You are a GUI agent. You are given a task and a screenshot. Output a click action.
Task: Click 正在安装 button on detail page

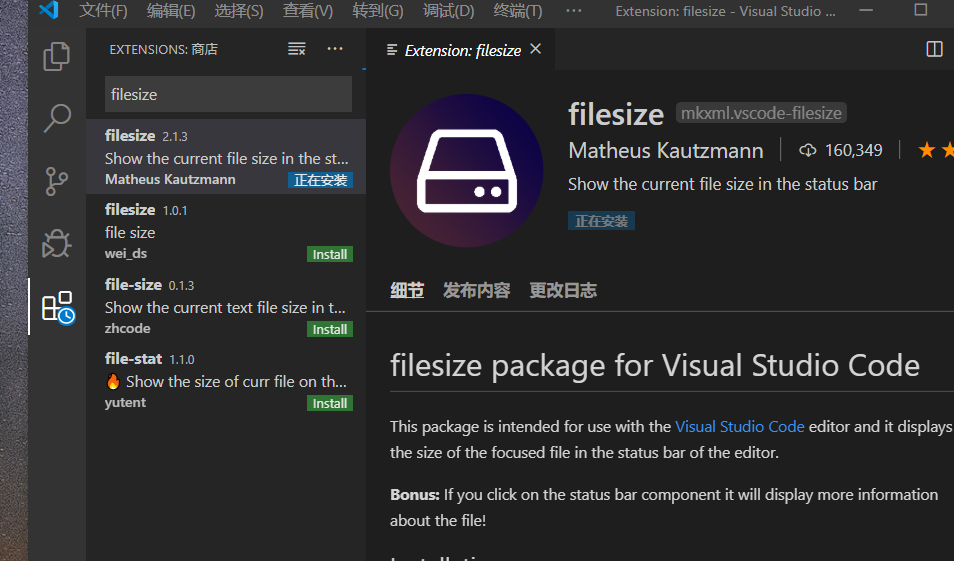(x=601, y=221)
